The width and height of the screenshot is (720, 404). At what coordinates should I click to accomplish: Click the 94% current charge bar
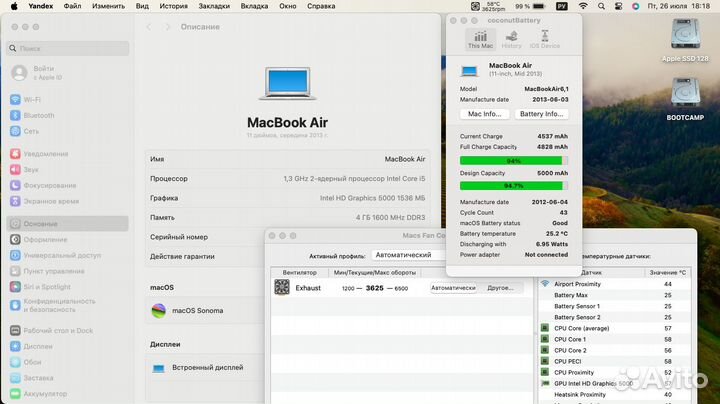coord(514,161)
